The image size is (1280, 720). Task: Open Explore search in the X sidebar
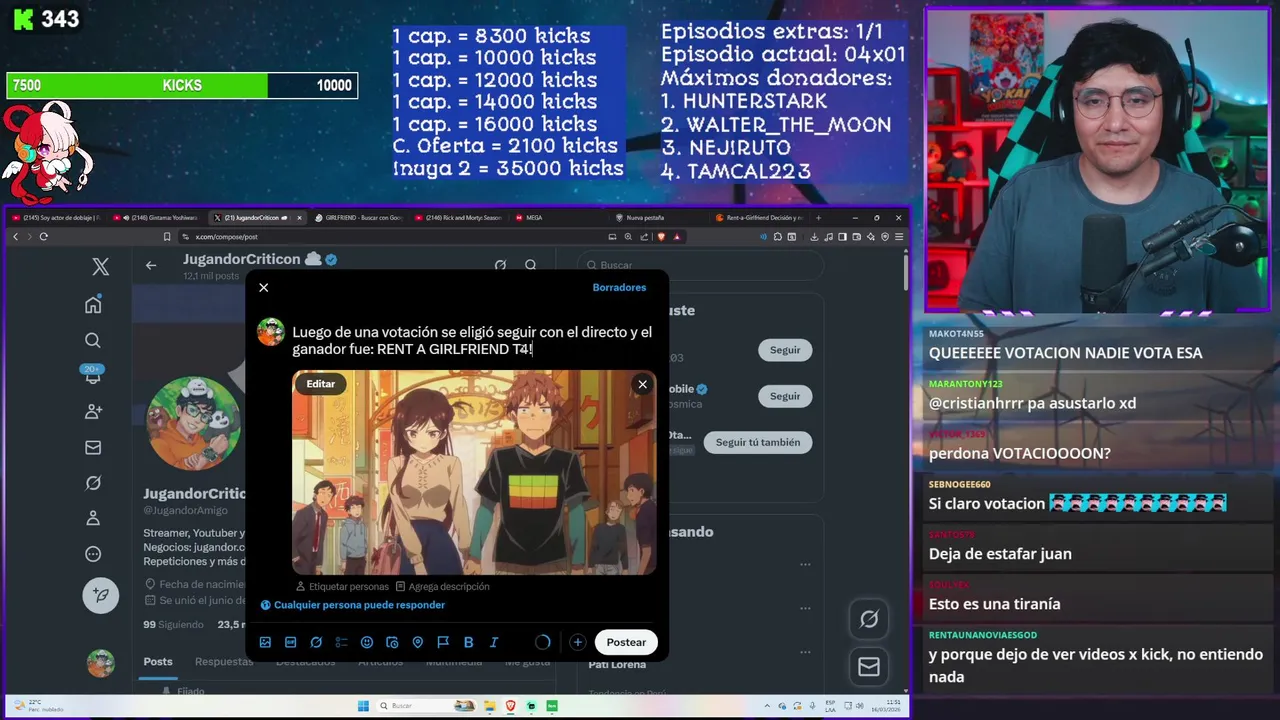point(93,341)
